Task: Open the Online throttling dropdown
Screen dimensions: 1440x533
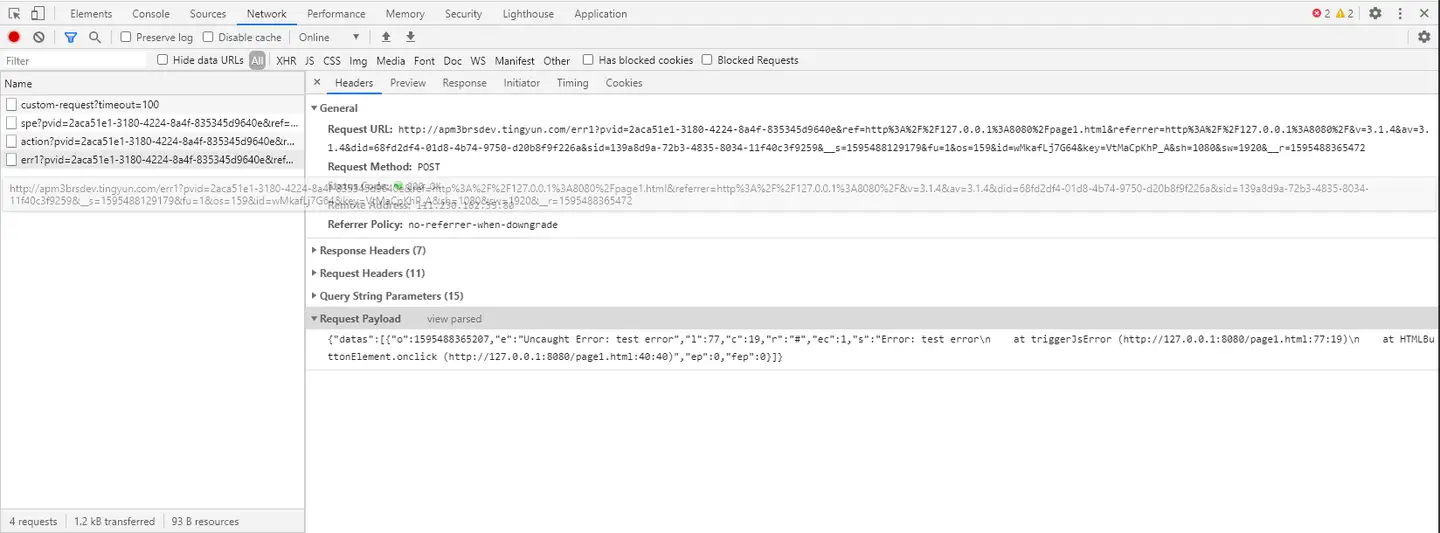Action: (329, 37)
